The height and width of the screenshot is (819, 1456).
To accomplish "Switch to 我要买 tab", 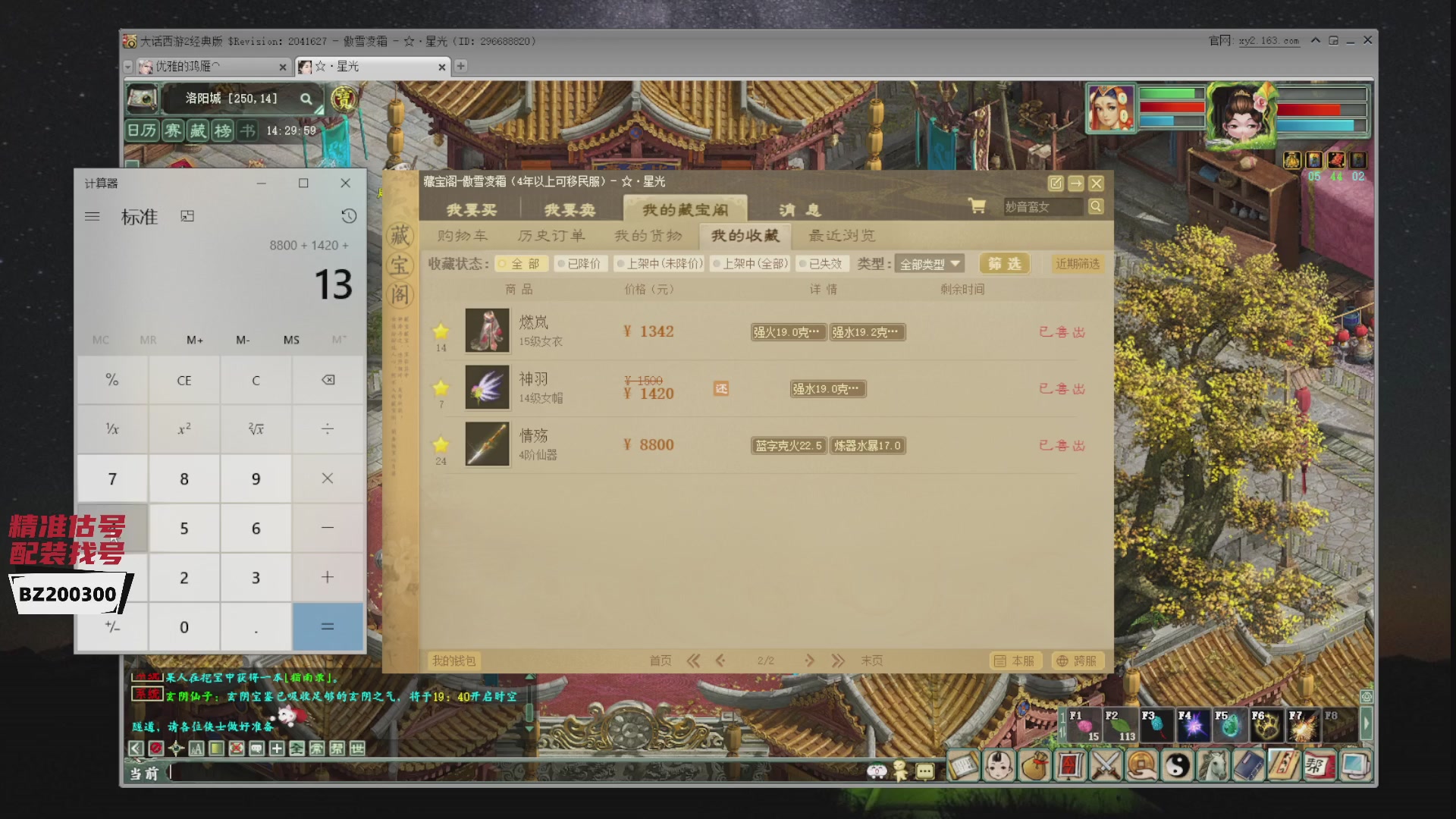I will click(x=472, y=209).
